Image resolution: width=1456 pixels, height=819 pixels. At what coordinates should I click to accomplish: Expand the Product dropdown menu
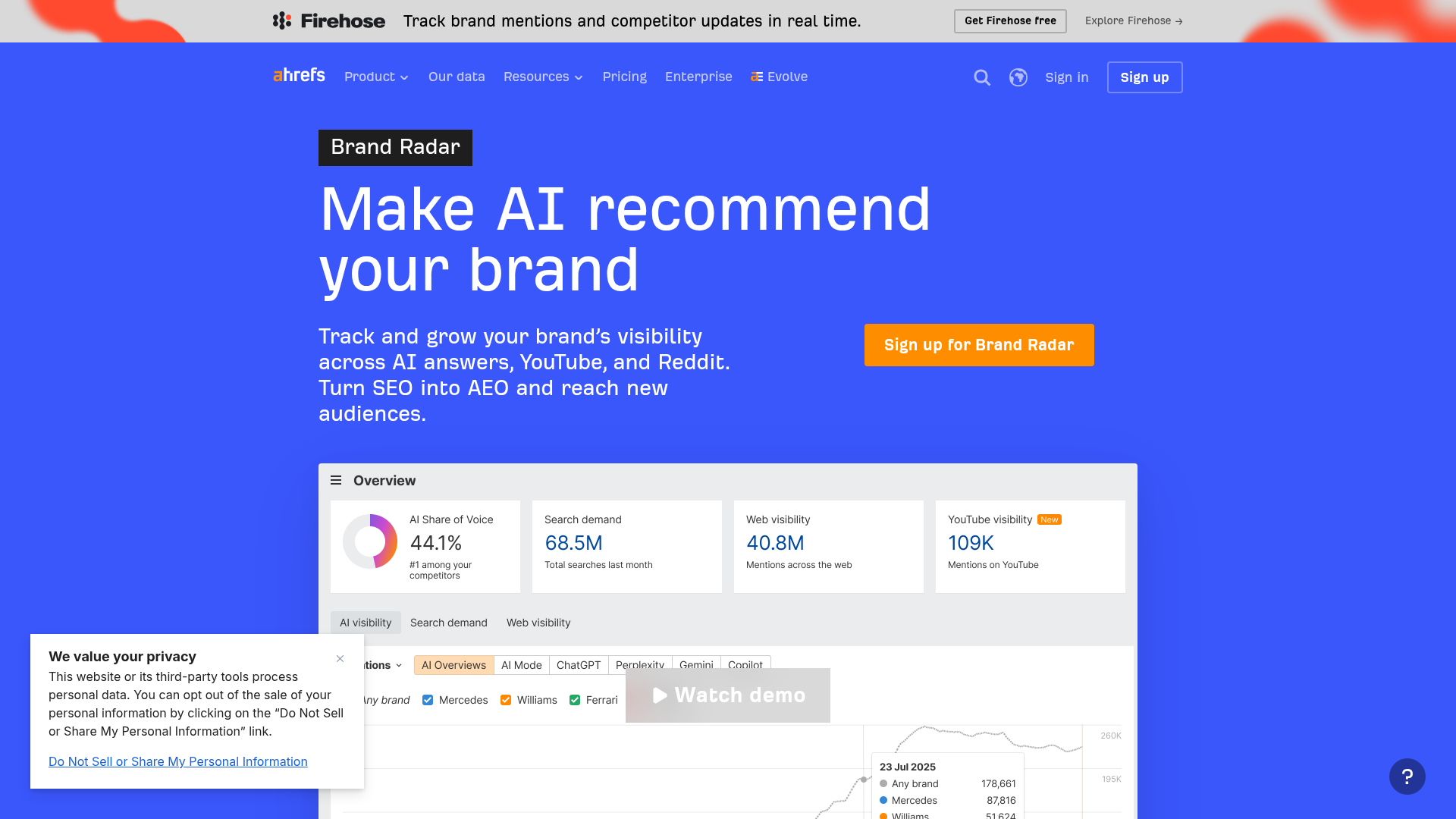[x=376, y=77]
